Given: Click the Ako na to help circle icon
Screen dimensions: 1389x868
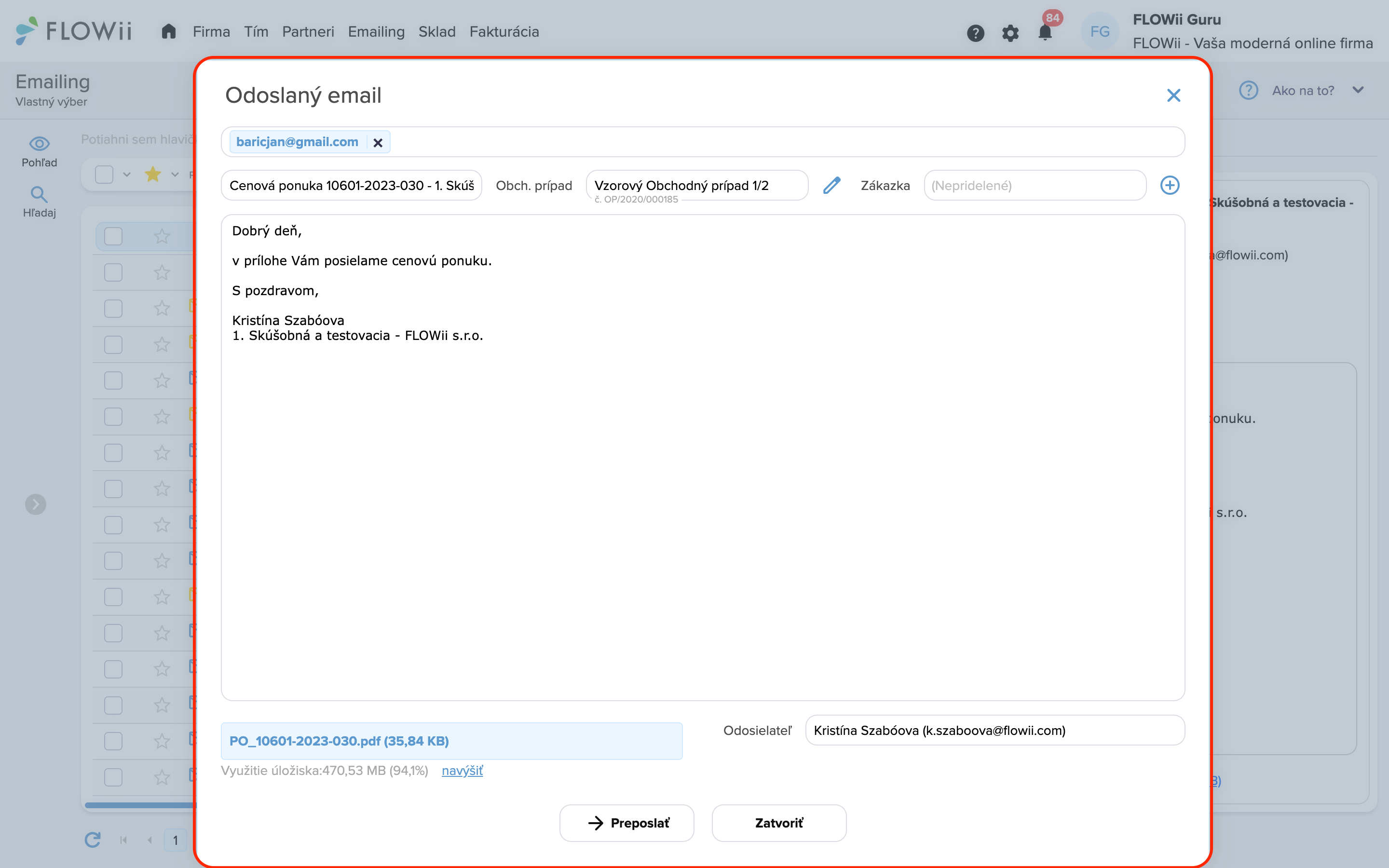Looking at the screenshot, I should [1248, 90].
